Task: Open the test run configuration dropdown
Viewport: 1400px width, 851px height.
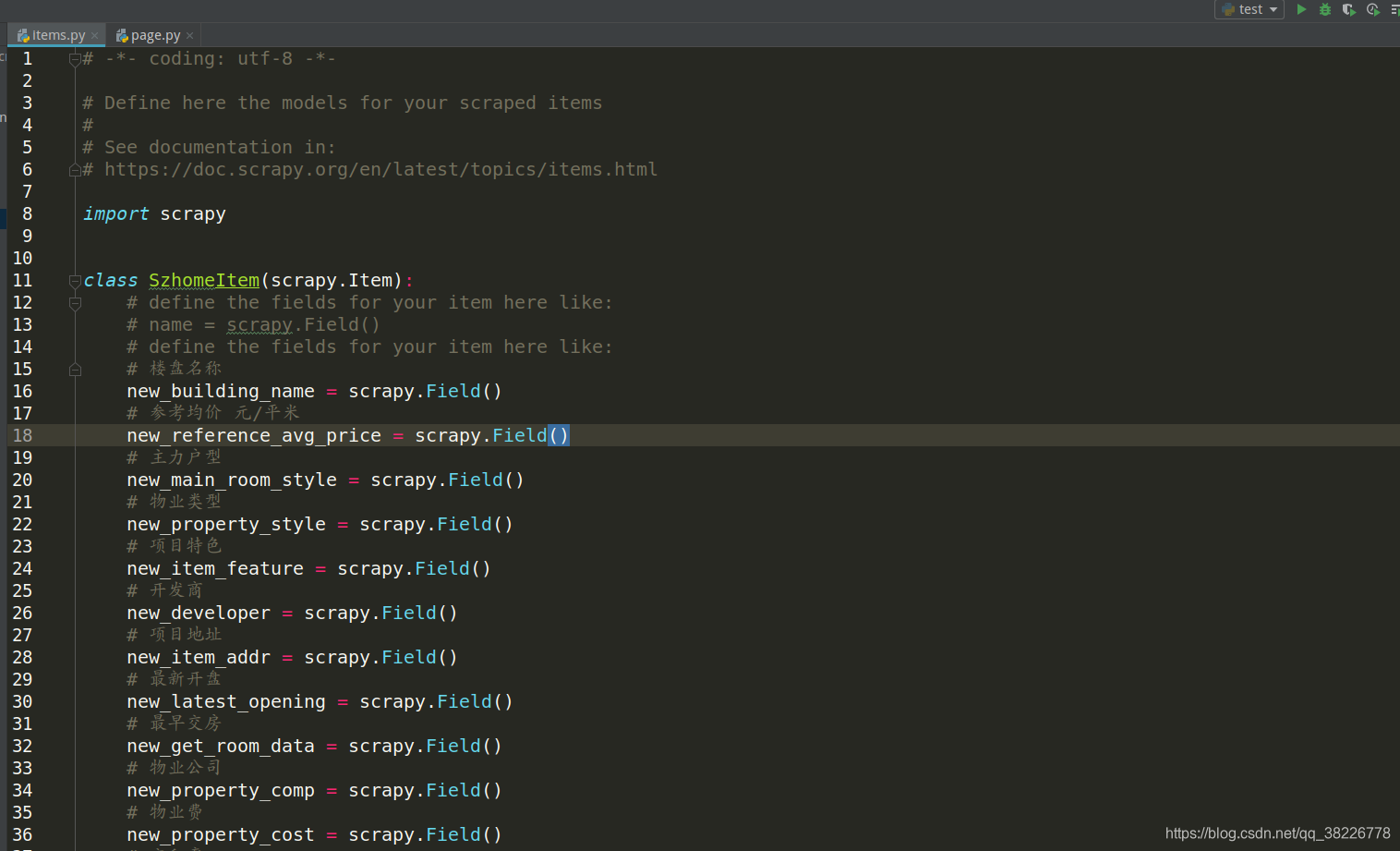Action: tap(1249, 9)
